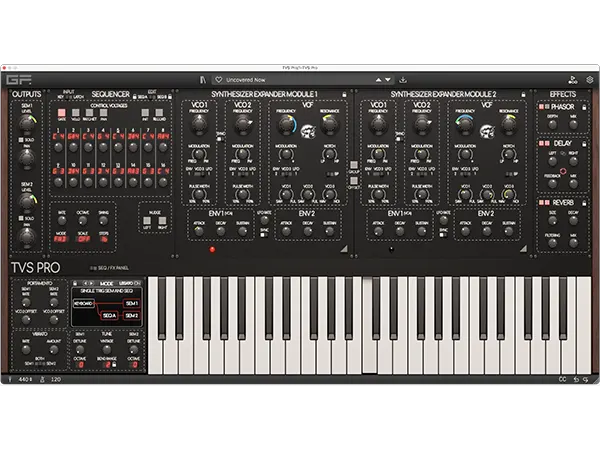Click the tuning fork icon in status bar
600x450 pixels.
[x=10, y=379]
